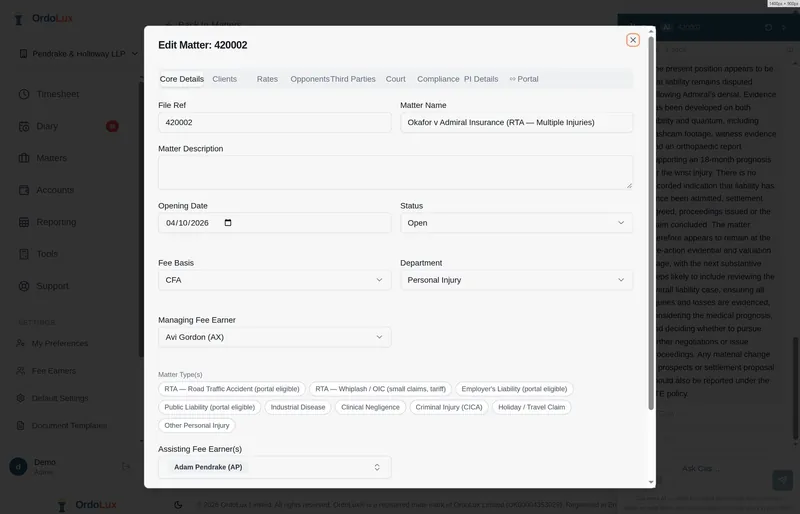Close the Edit Matter dialog

click(633, 40)
